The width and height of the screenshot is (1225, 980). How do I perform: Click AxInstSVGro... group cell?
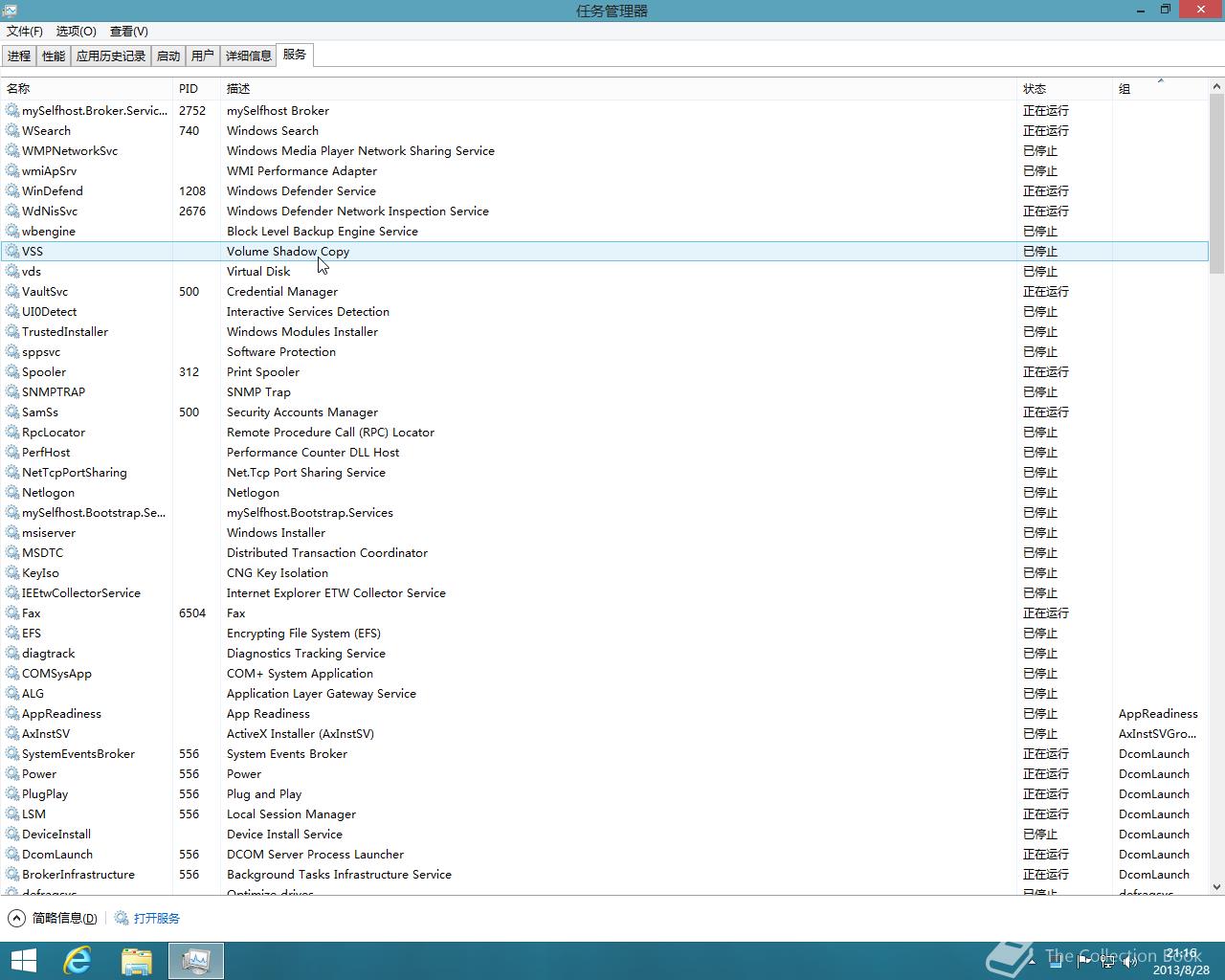[x=1157, y=734]
